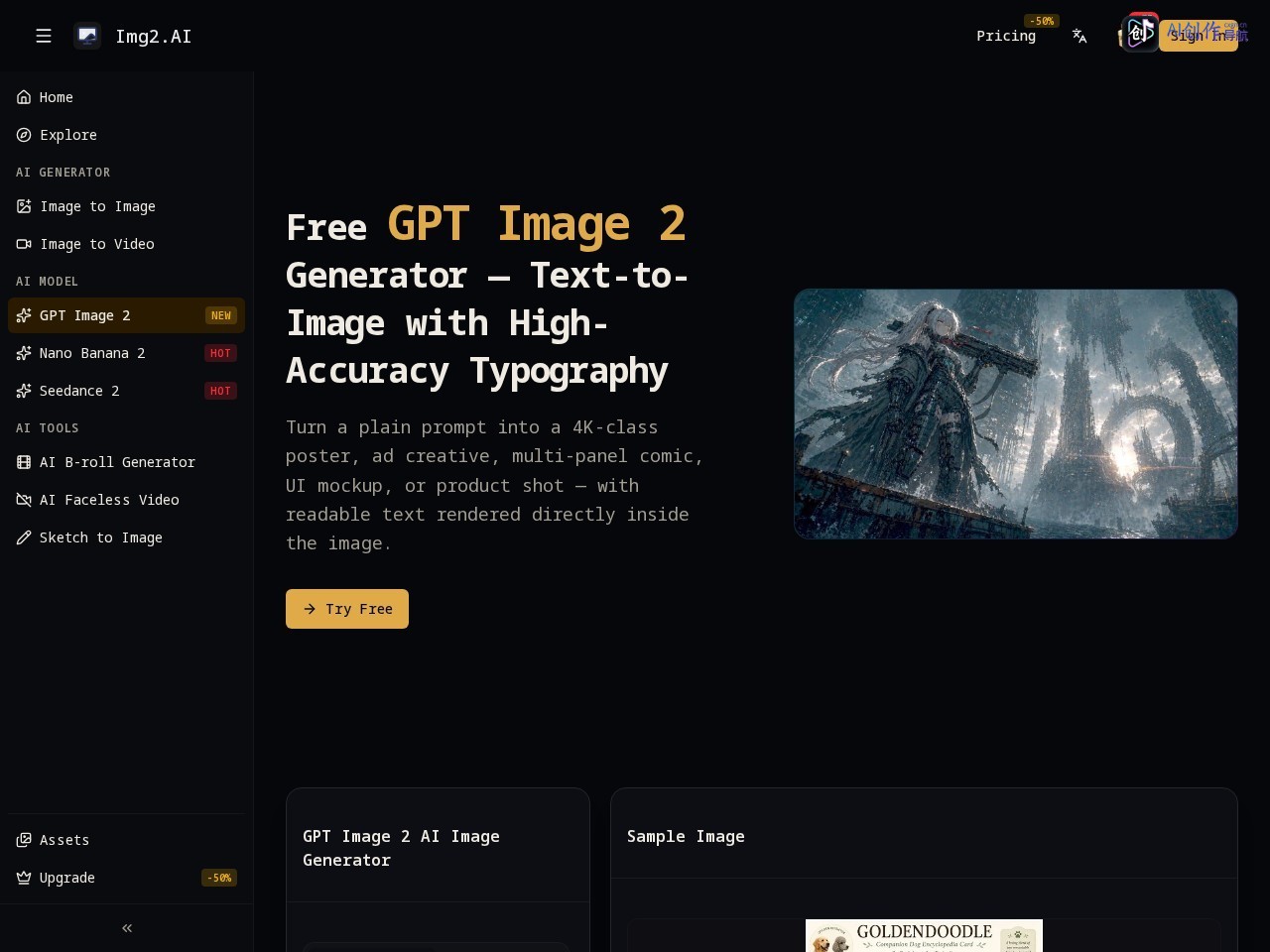1270x952 pixels.
Task: Open AI Faceless Video tool
Action: coord(126,500)
